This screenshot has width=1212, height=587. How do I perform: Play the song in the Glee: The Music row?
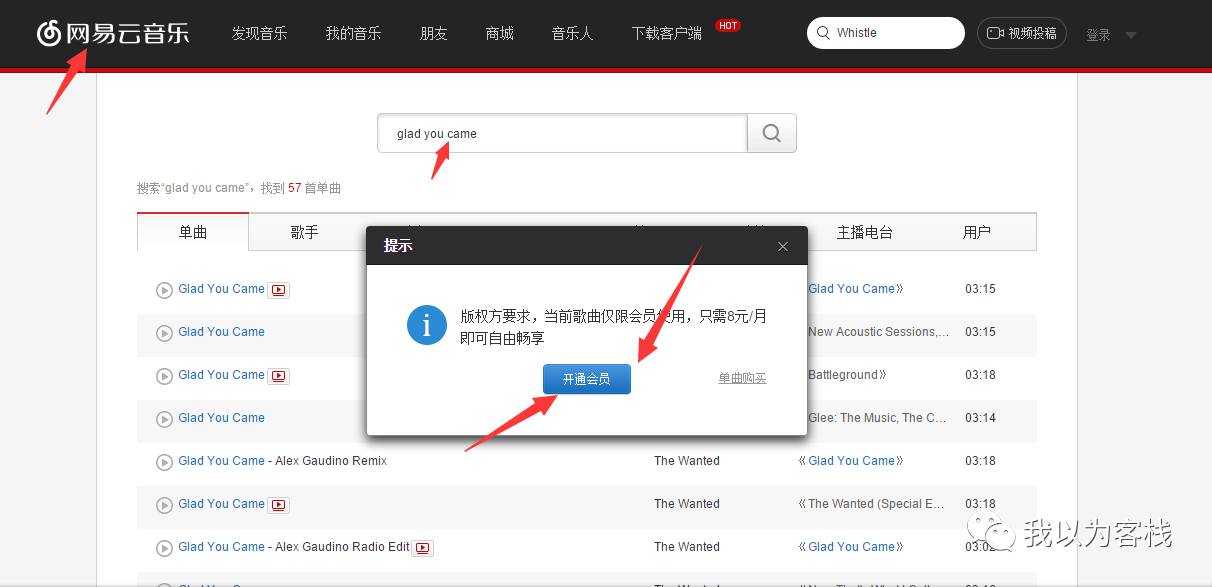pos(164,419)
